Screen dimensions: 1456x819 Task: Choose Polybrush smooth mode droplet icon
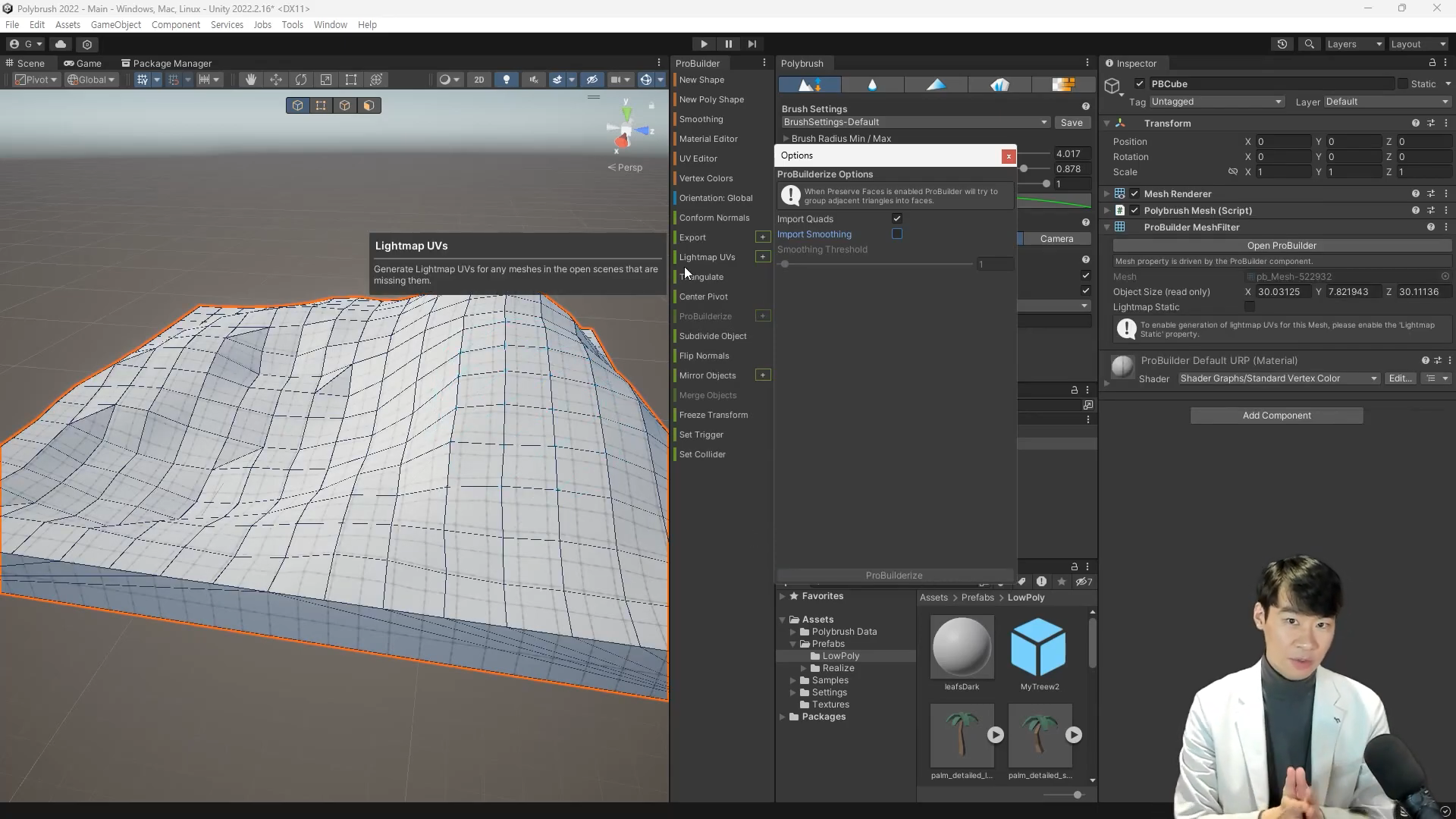click(872, 85)
